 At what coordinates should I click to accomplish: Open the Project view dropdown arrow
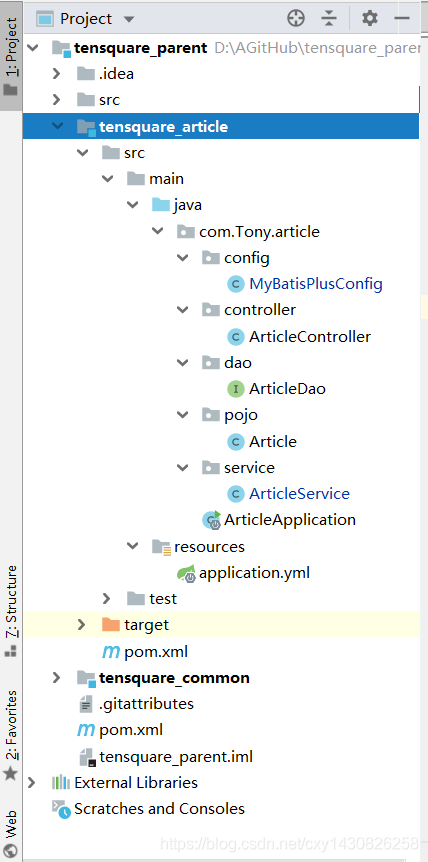[129, 20]
